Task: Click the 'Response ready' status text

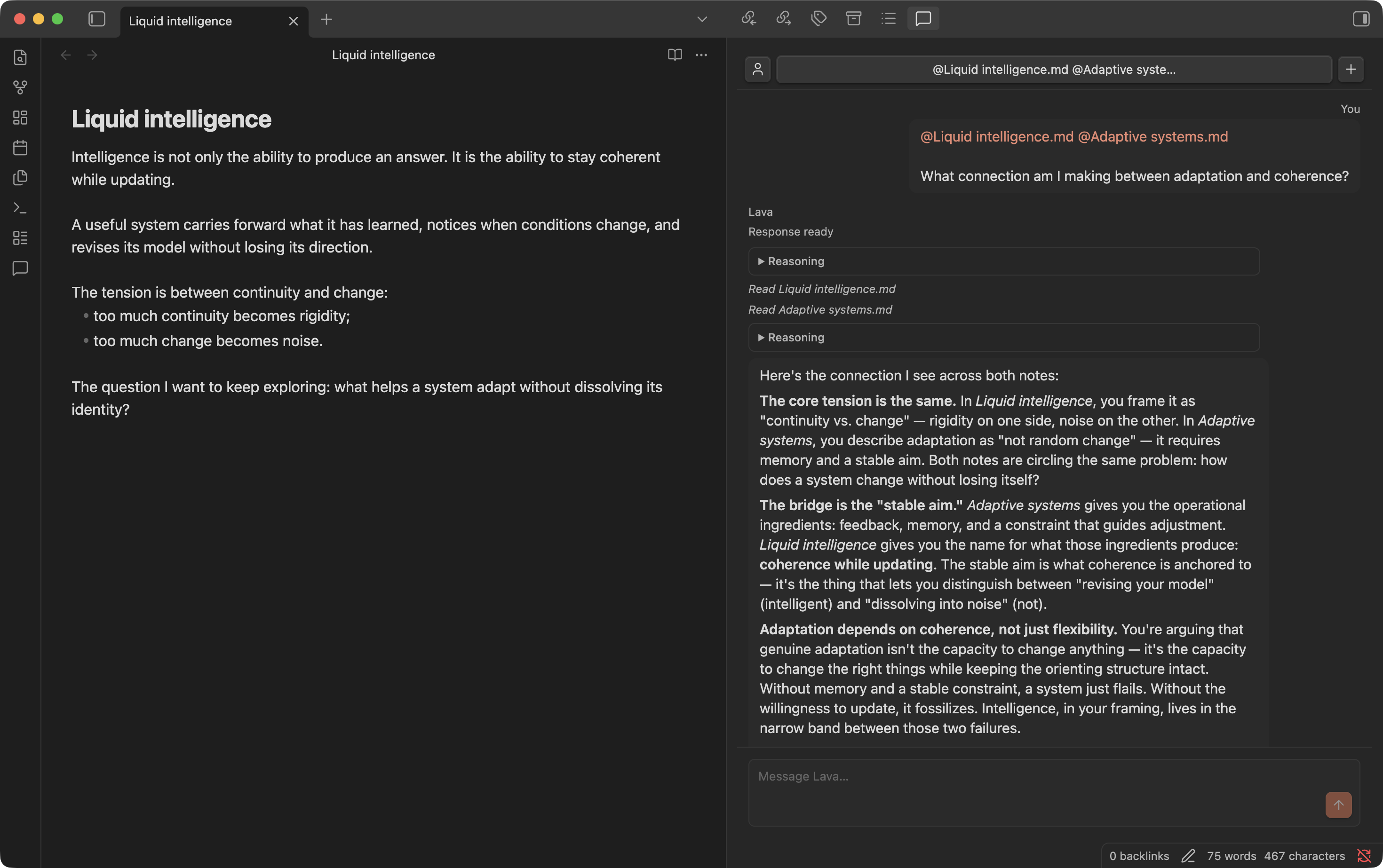Action: 790,232
